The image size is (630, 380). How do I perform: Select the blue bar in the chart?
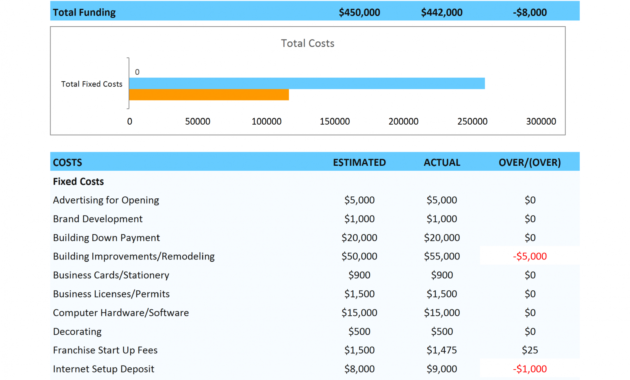coord(307,83)
